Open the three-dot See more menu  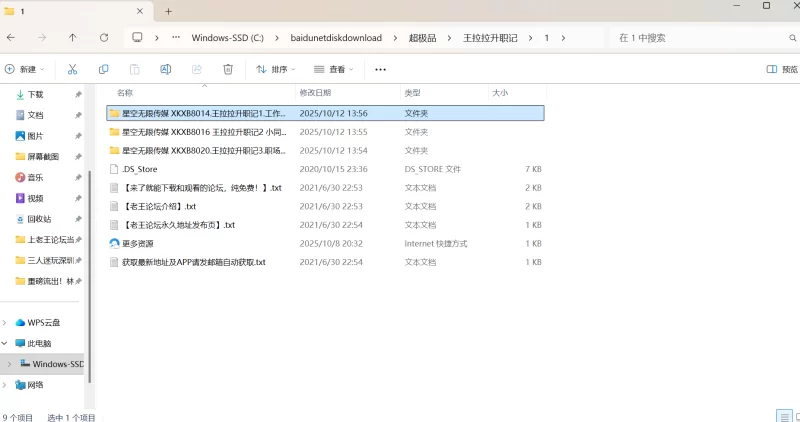pyautogui.click(x=380, y=69)
